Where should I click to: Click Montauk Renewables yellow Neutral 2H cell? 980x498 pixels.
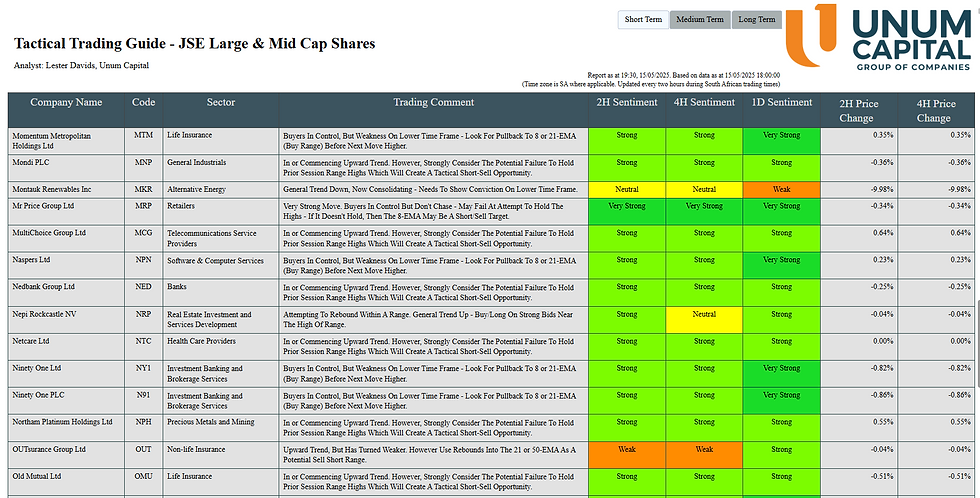coord(627,190)
